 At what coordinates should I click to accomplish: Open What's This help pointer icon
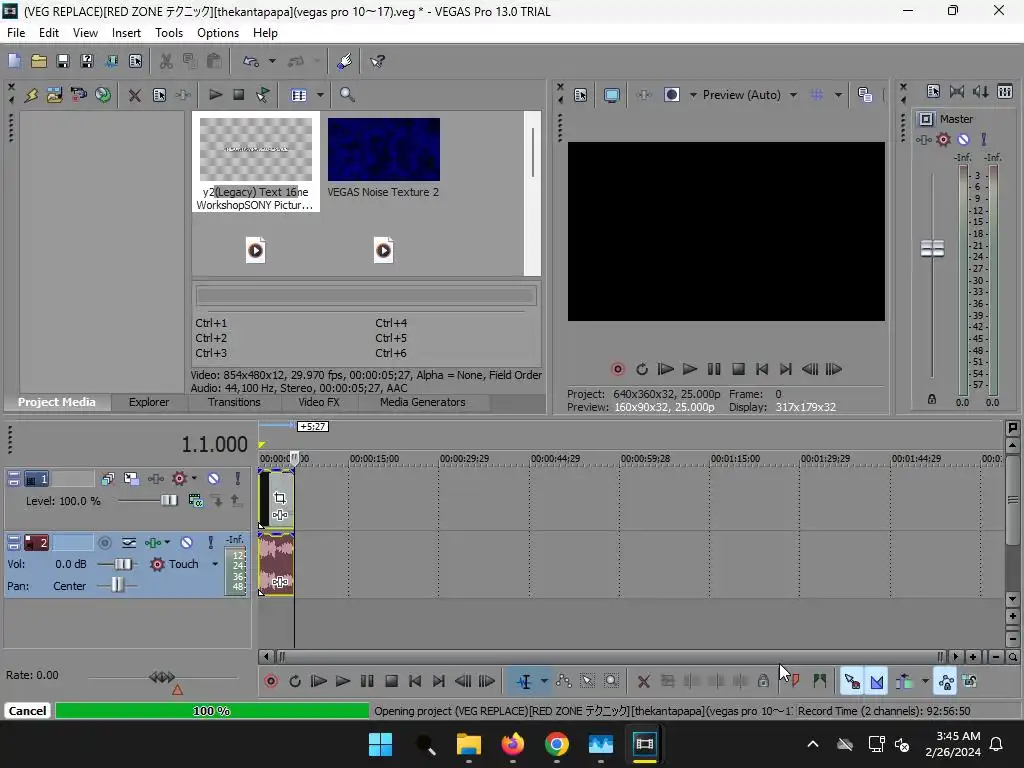point(377,61)
